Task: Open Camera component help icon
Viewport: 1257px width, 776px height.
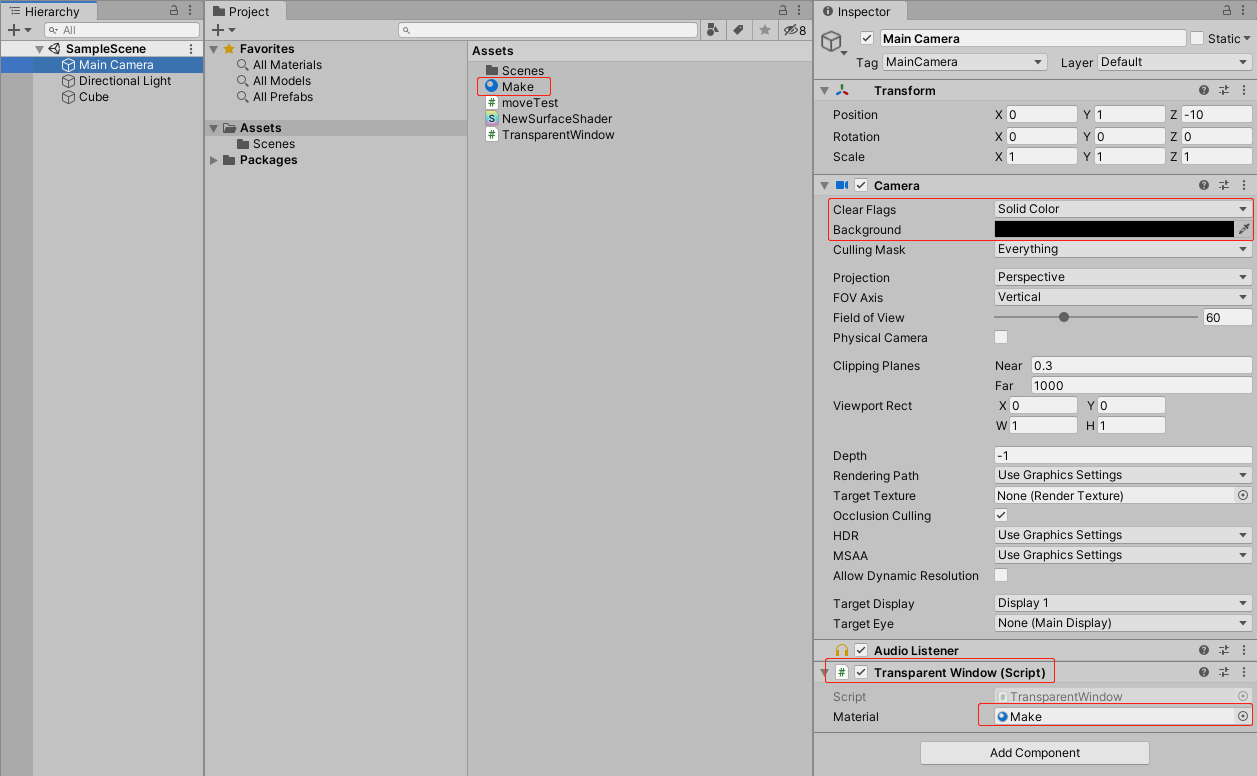Action: pyautogui.click(x=1204, y=185)
